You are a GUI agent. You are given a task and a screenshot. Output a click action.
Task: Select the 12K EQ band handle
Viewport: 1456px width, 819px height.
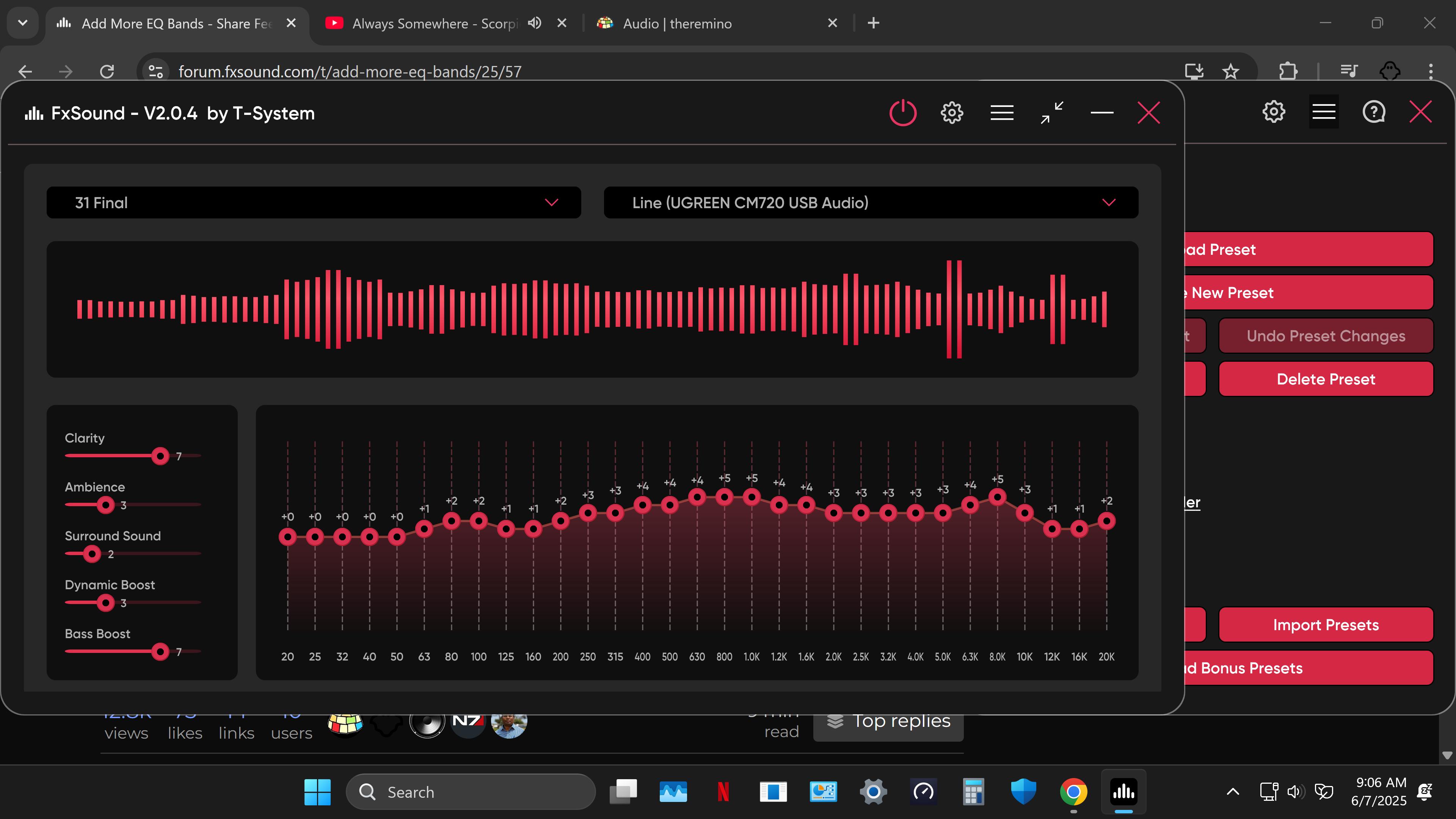[1052, 529]
